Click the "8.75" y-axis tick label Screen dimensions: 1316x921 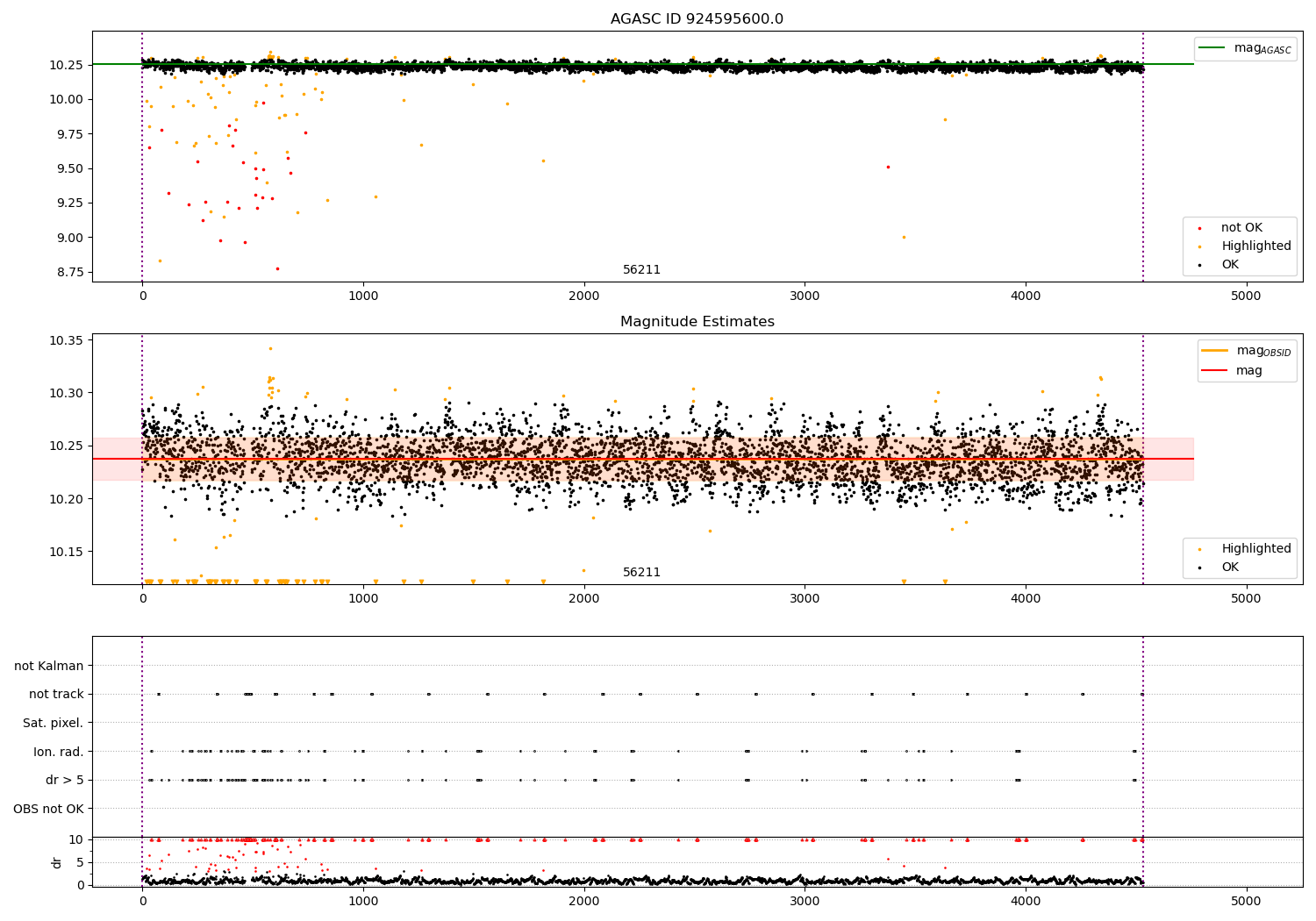(70, 272)
